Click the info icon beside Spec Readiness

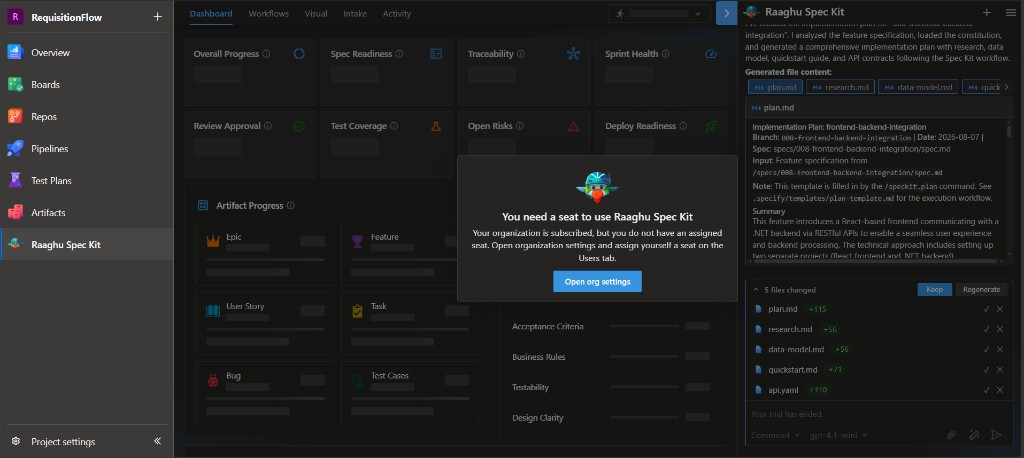pos(399,54)
